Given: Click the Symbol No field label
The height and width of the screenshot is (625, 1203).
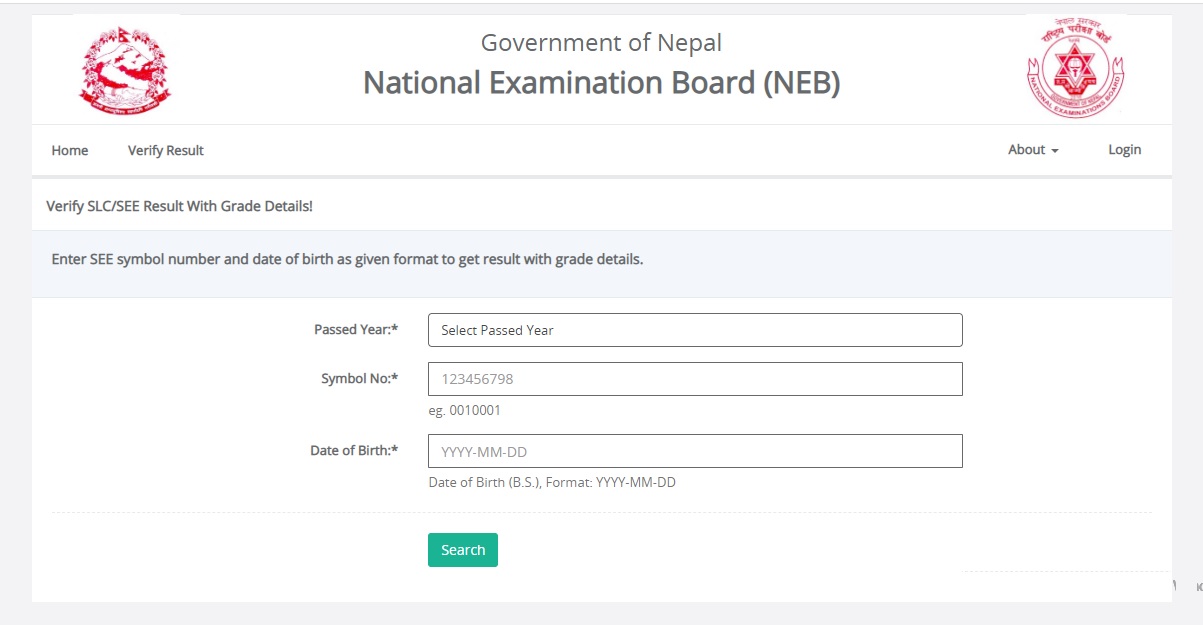Looking at the screenshot, I should point(360,379).
